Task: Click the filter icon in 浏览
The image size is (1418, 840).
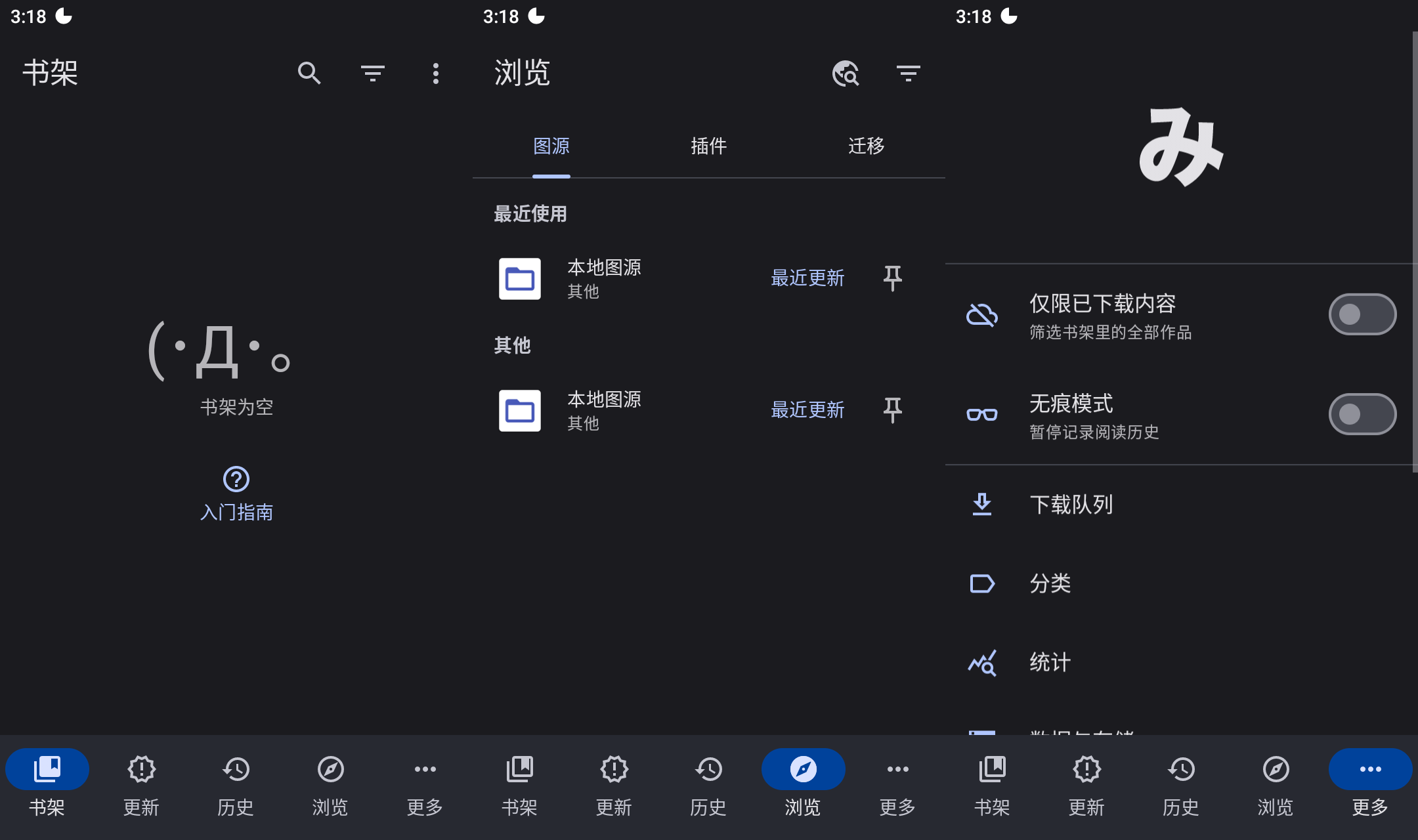Action: tap(908, 73)
